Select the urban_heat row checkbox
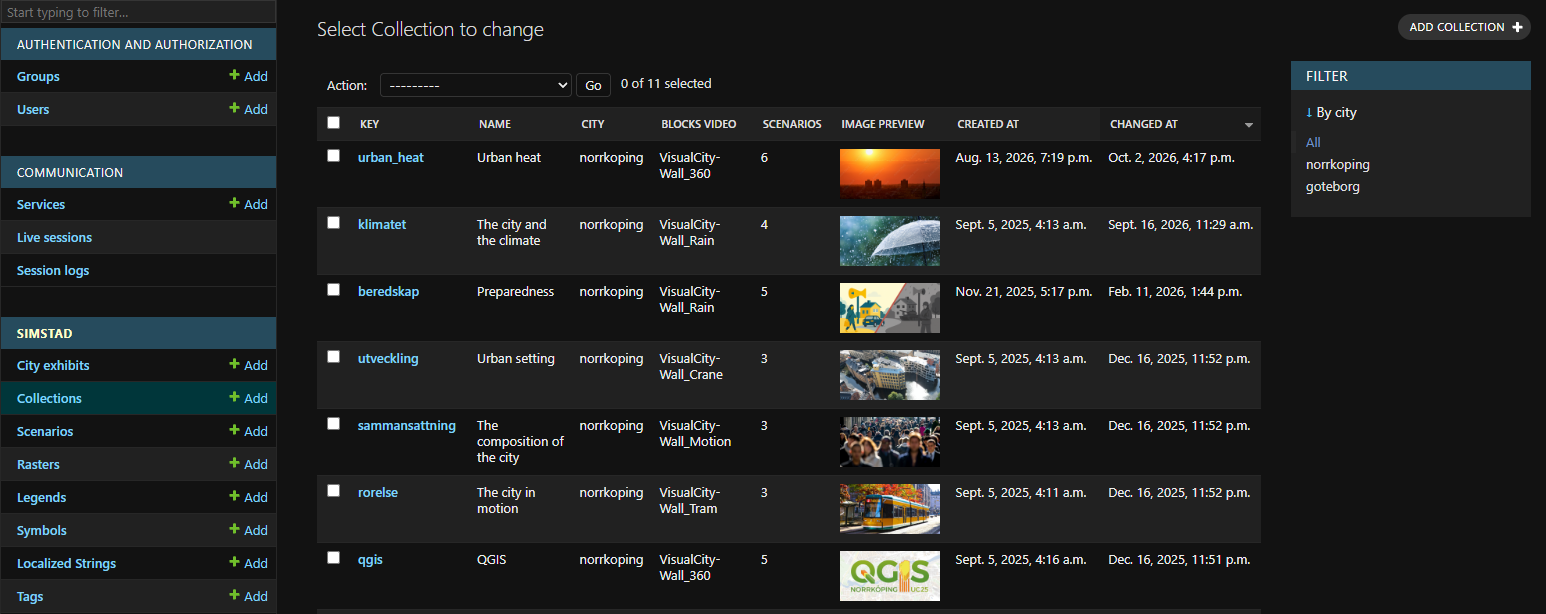Image resolution: width=1546 pixels, height=614 pixels. [x=334, y=156]
